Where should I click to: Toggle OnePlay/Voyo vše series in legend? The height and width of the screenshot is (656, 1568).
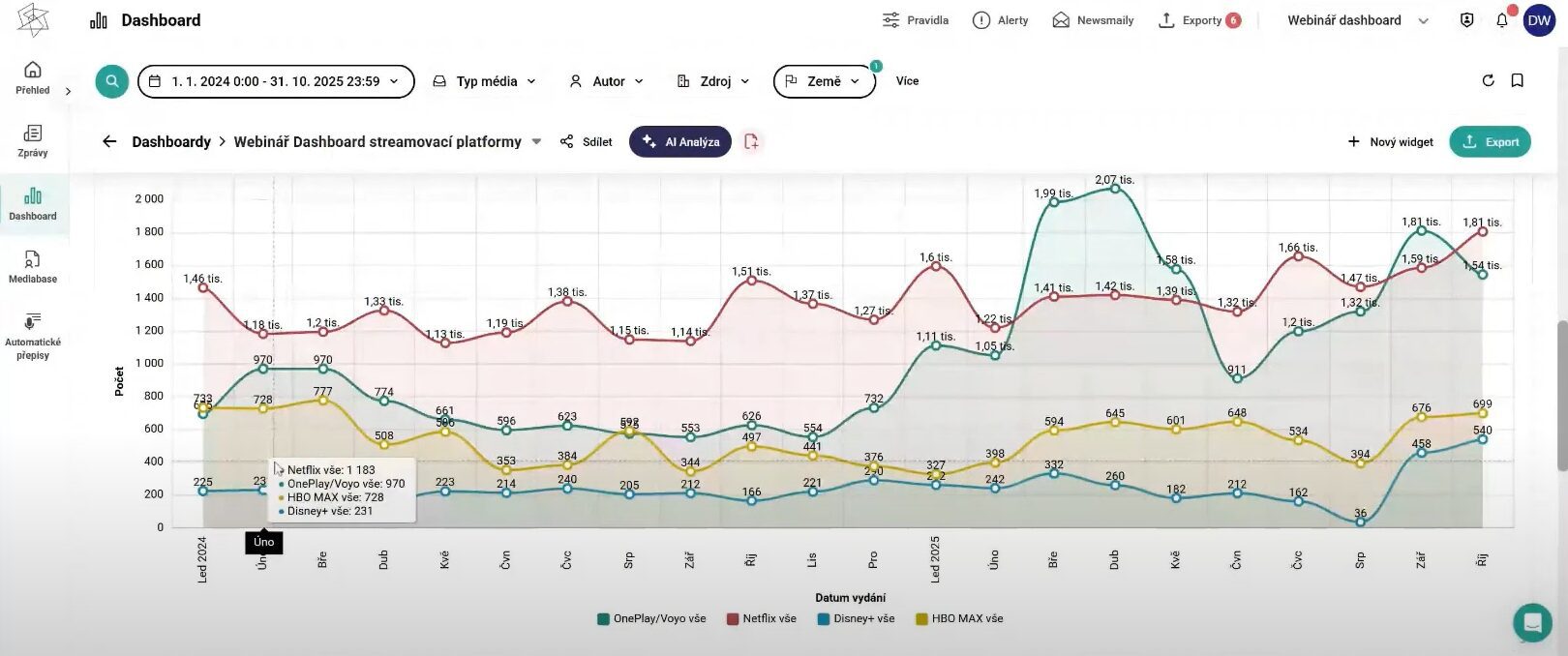tap(651, 618)
